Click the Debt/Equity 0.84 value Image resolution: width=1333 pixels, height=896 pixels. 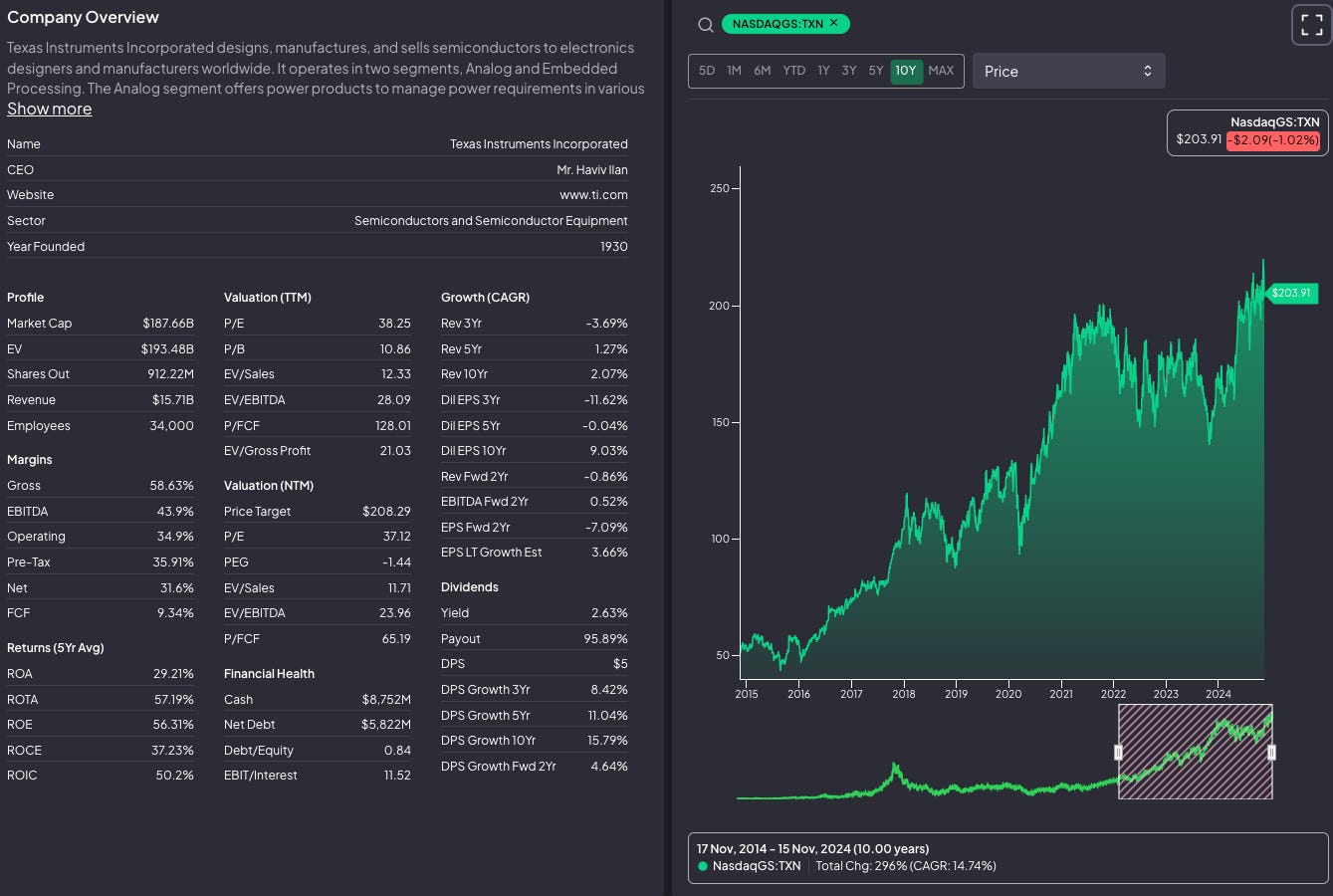tap(397, 751)
